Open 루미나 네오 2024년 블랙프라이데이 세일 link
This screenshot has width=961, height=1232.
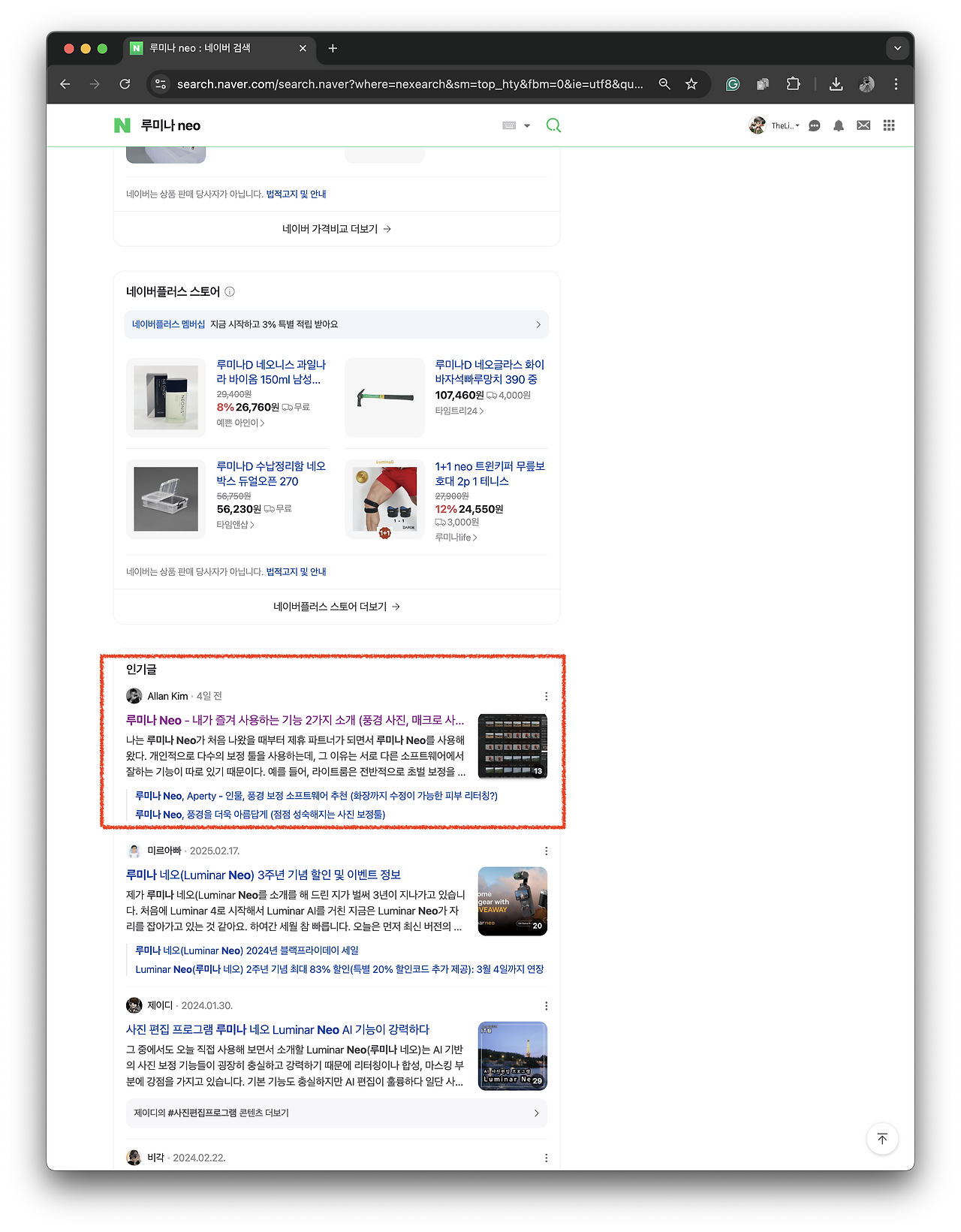click(247, 950)
